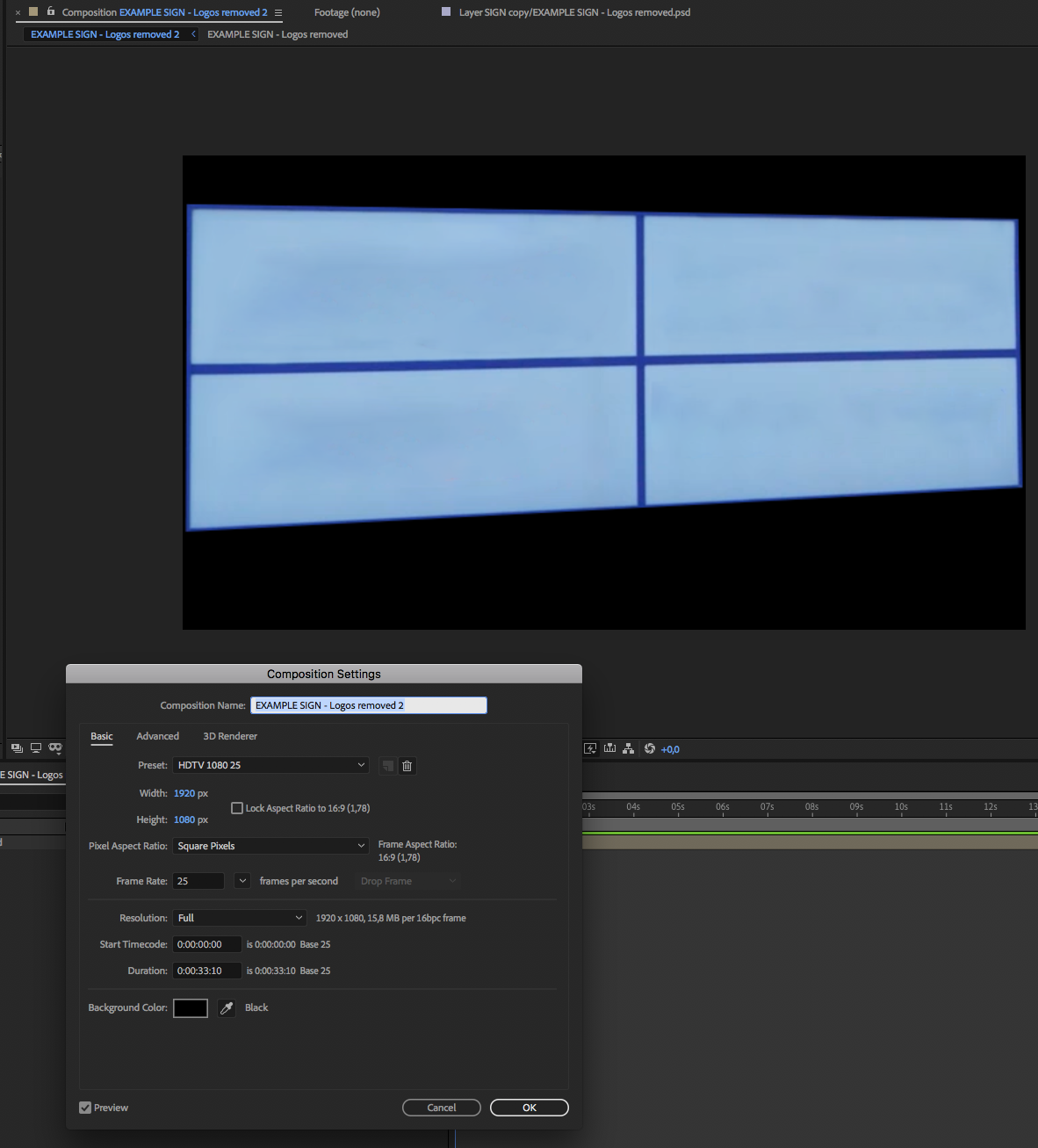Click the Duration field 0:00:33:10
Screen dimensions: 1038x1148
tap(207, 971)
